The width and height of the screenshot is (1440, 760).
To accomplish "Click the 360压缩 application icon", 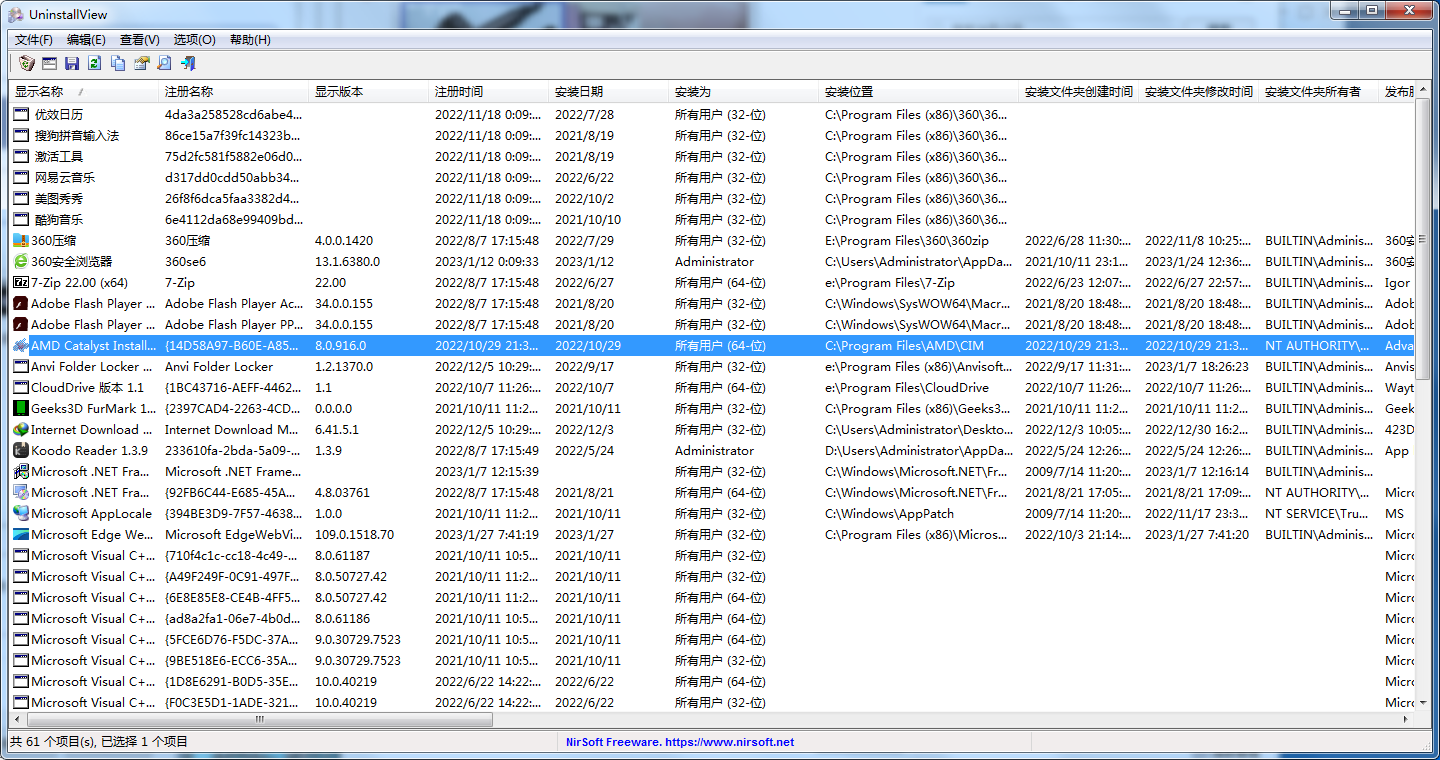I will (21, 240).
